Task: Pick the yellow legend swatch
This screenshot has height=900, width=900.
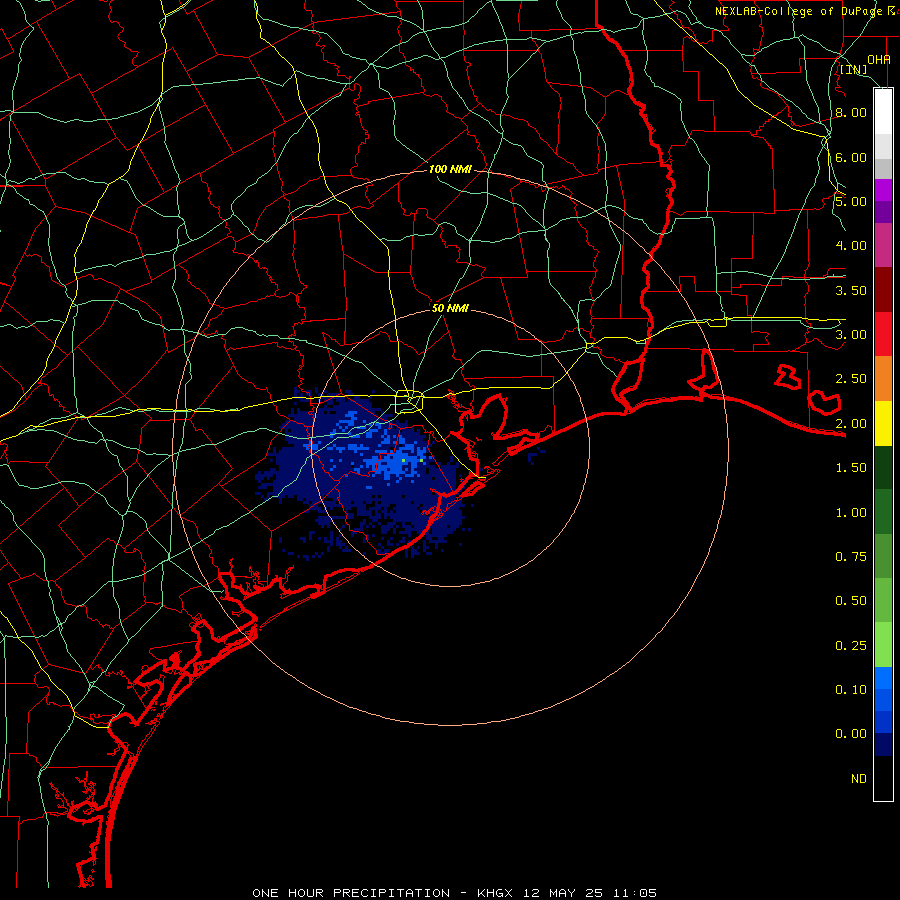Action: click(883, 423)
